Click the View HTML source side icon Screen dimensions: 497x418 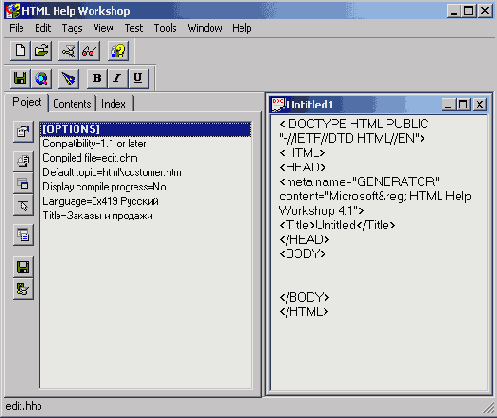click(x=23, y=235)
